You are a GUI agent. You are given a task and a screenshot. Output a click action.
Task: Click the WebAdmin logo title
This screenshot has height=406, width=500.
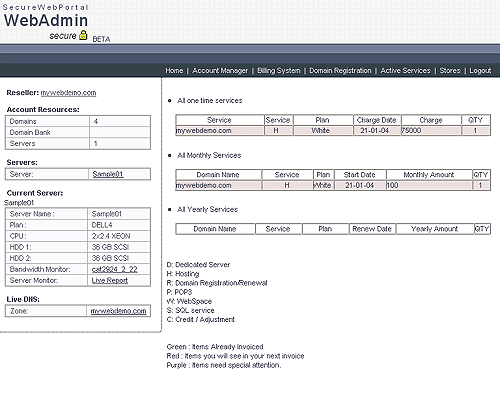(x=46, y=20)
